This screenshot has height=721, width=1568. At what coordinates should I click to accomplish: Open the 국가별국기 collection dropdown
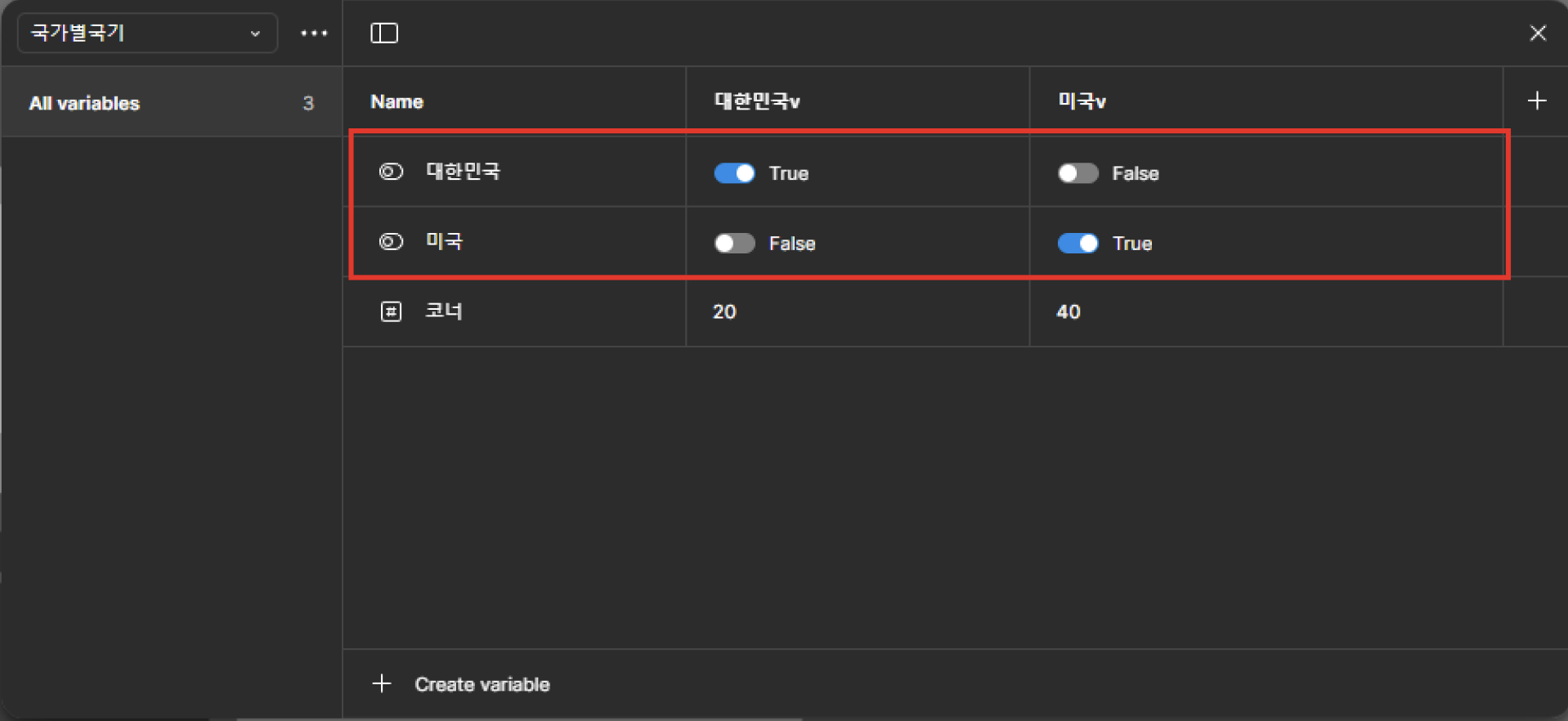147,34
